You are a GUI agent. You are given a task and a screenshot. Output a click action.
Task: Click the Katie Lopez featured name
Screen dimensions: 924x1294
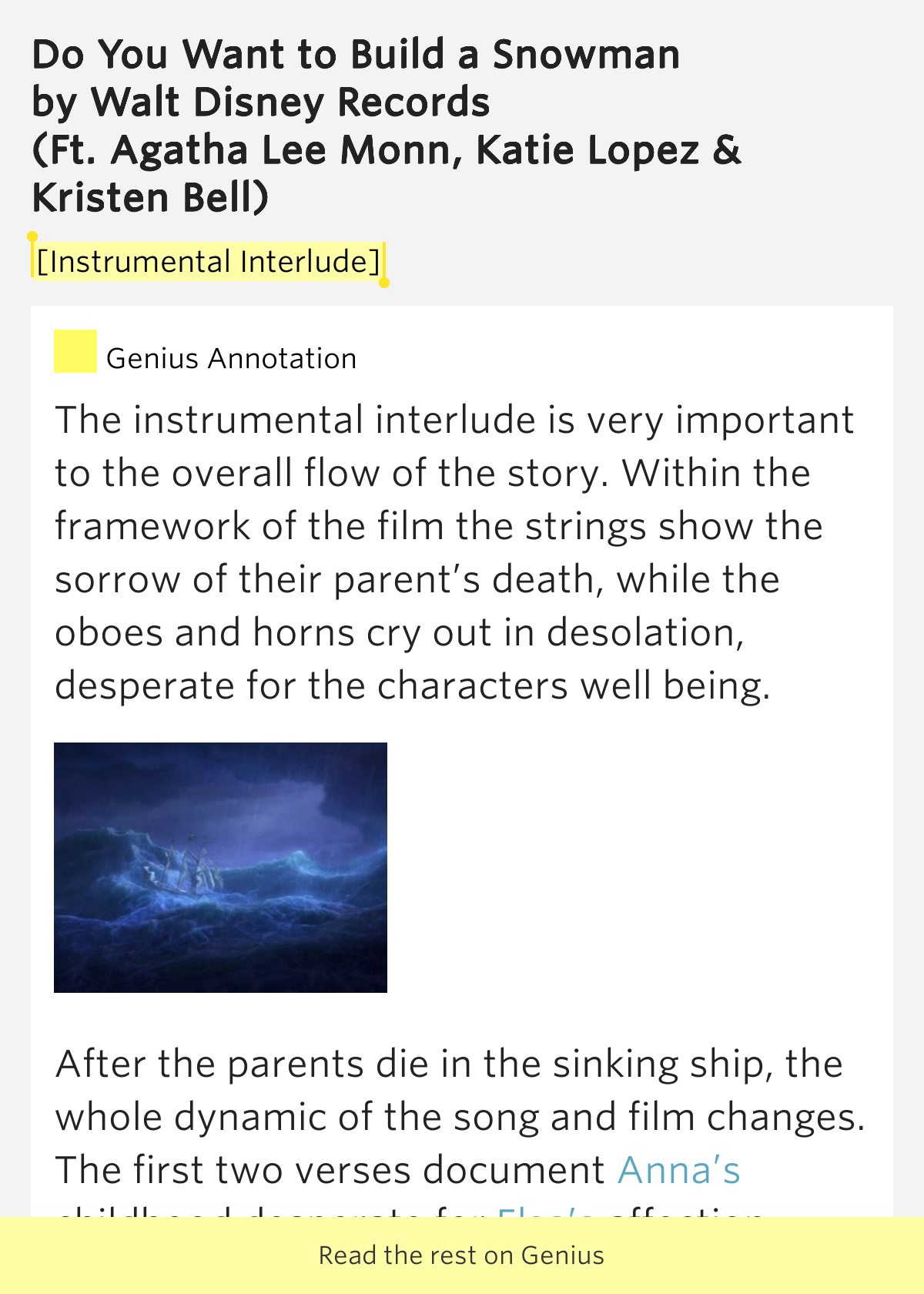(x=588, y=150)
